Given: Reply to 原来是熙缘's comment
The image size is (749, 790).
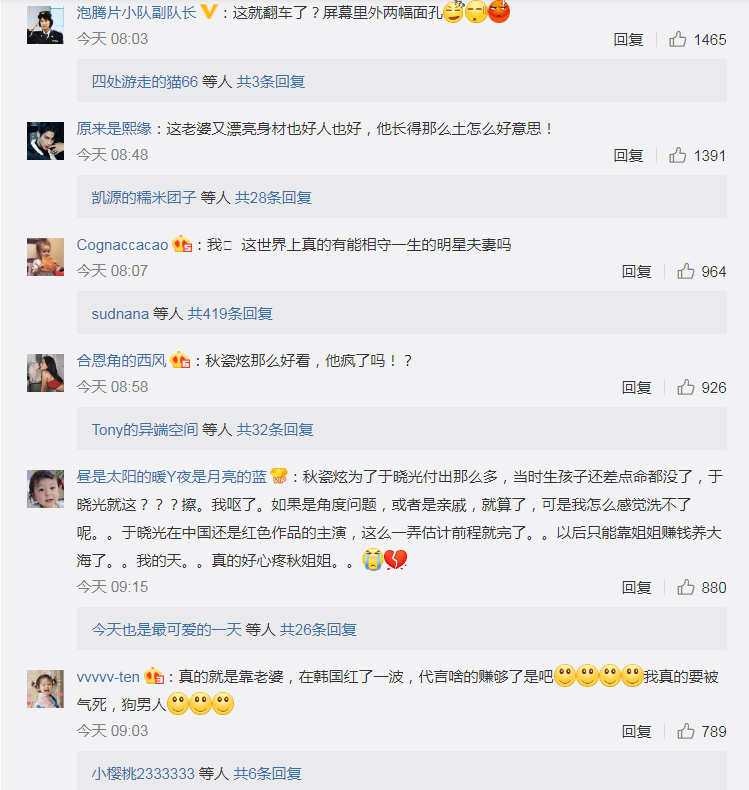Looking at the screenshot, I should pyautogui.click(x=628, y=155).
